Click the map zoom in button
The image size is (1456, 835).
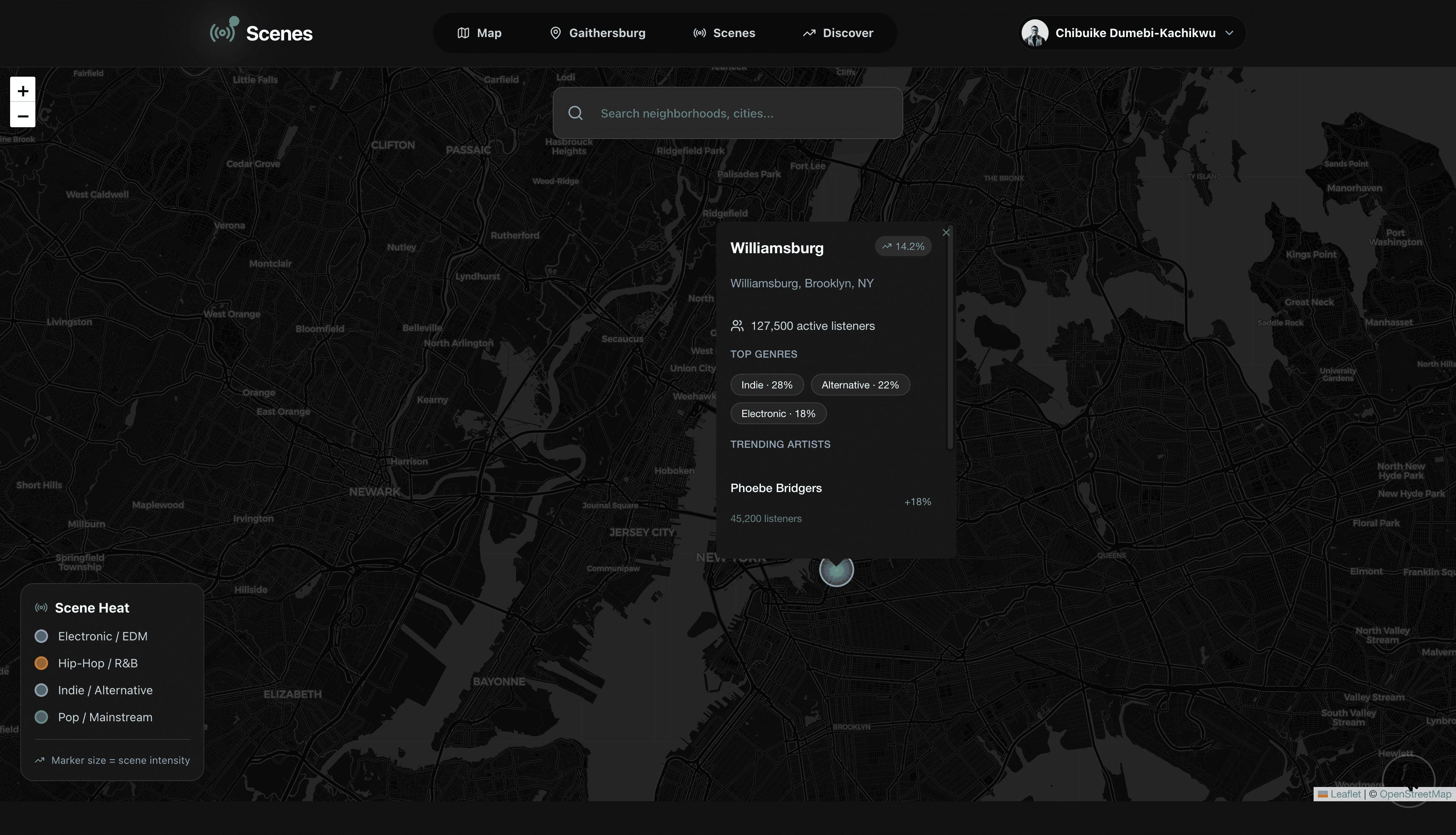[x=23, y=91]
